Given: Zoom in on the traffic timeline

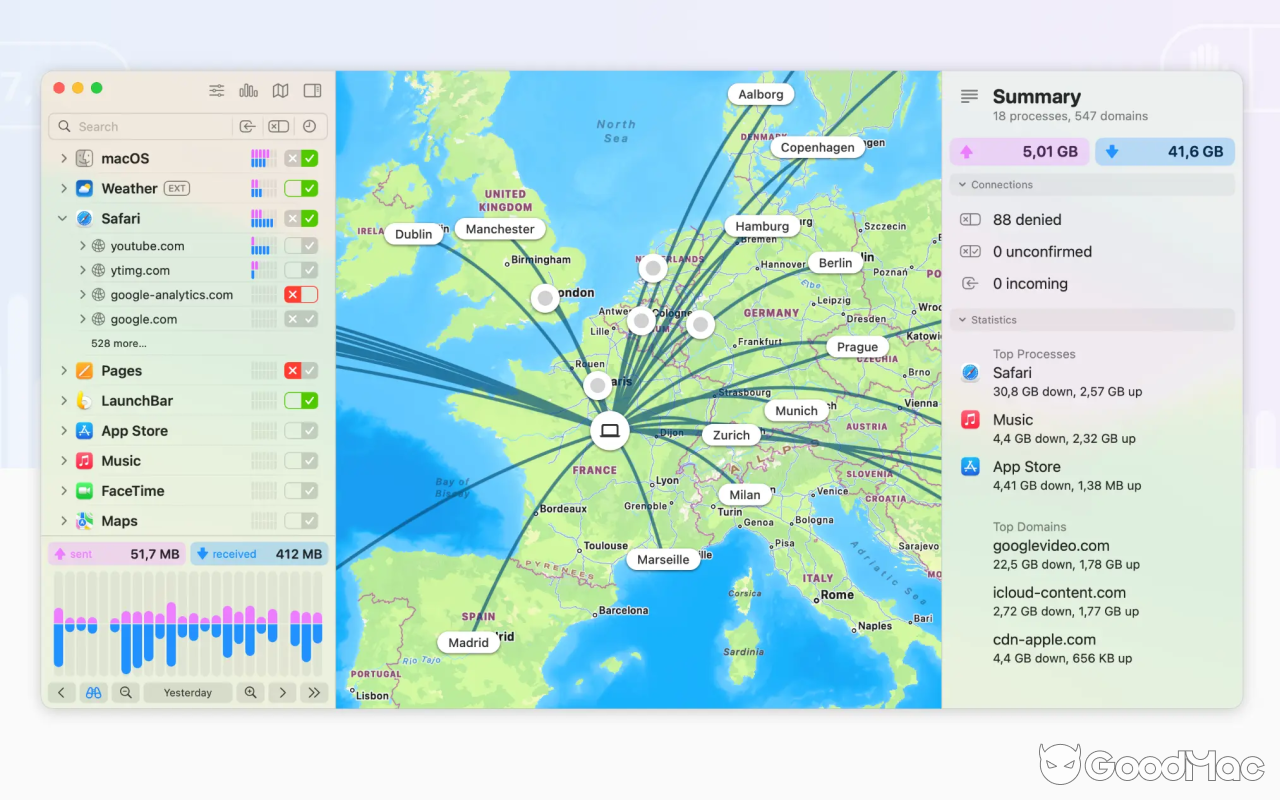Looking at the screenshot, I should [x=250, y=692].
